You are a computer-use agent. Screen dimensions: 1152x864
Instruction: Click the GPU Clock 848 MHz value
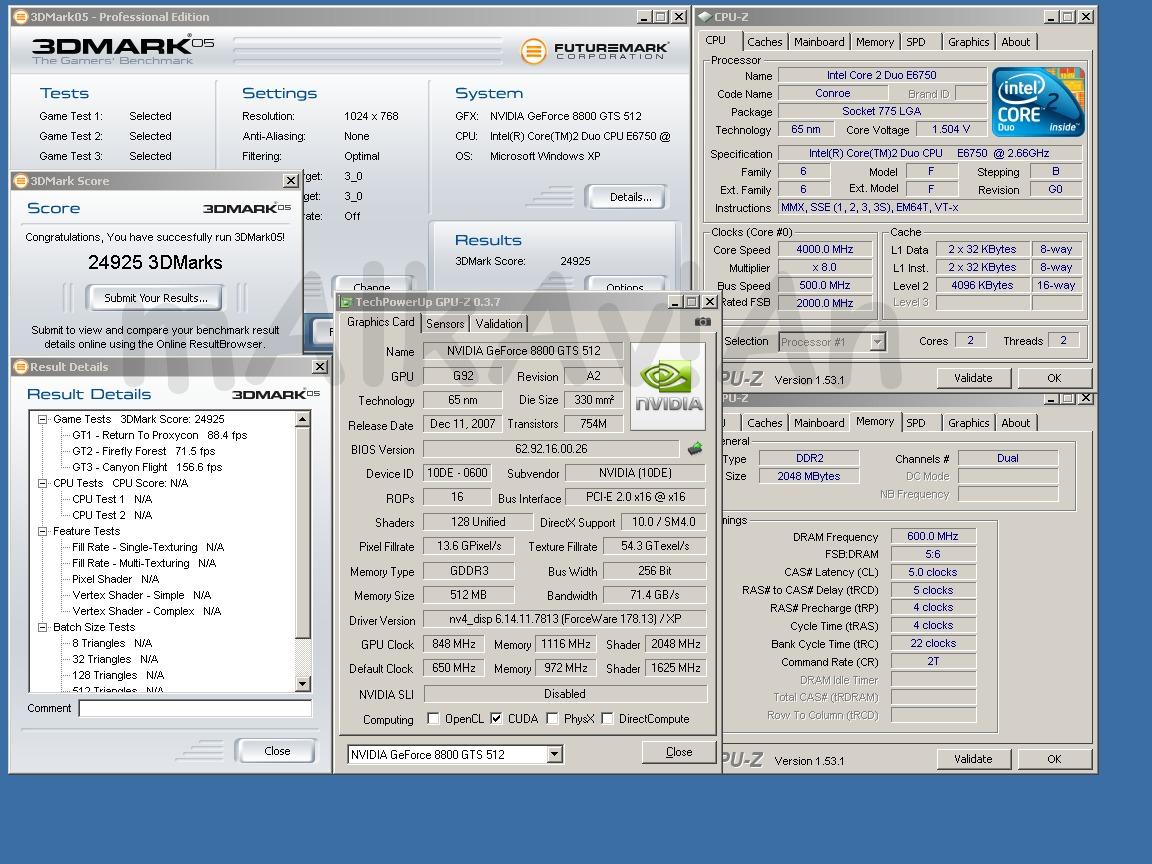pos(453,644)
